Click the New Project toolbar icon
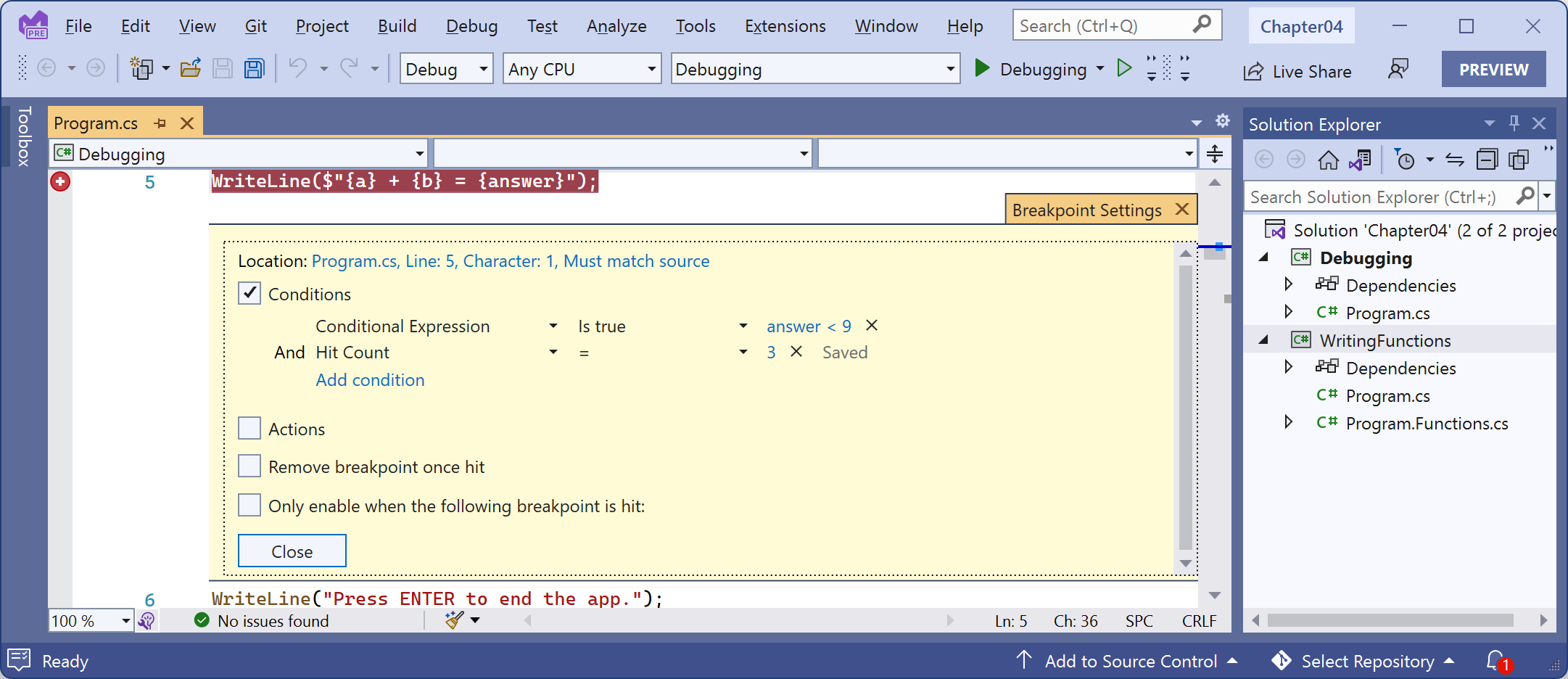Screen dimensions: 1568x679 141,68
